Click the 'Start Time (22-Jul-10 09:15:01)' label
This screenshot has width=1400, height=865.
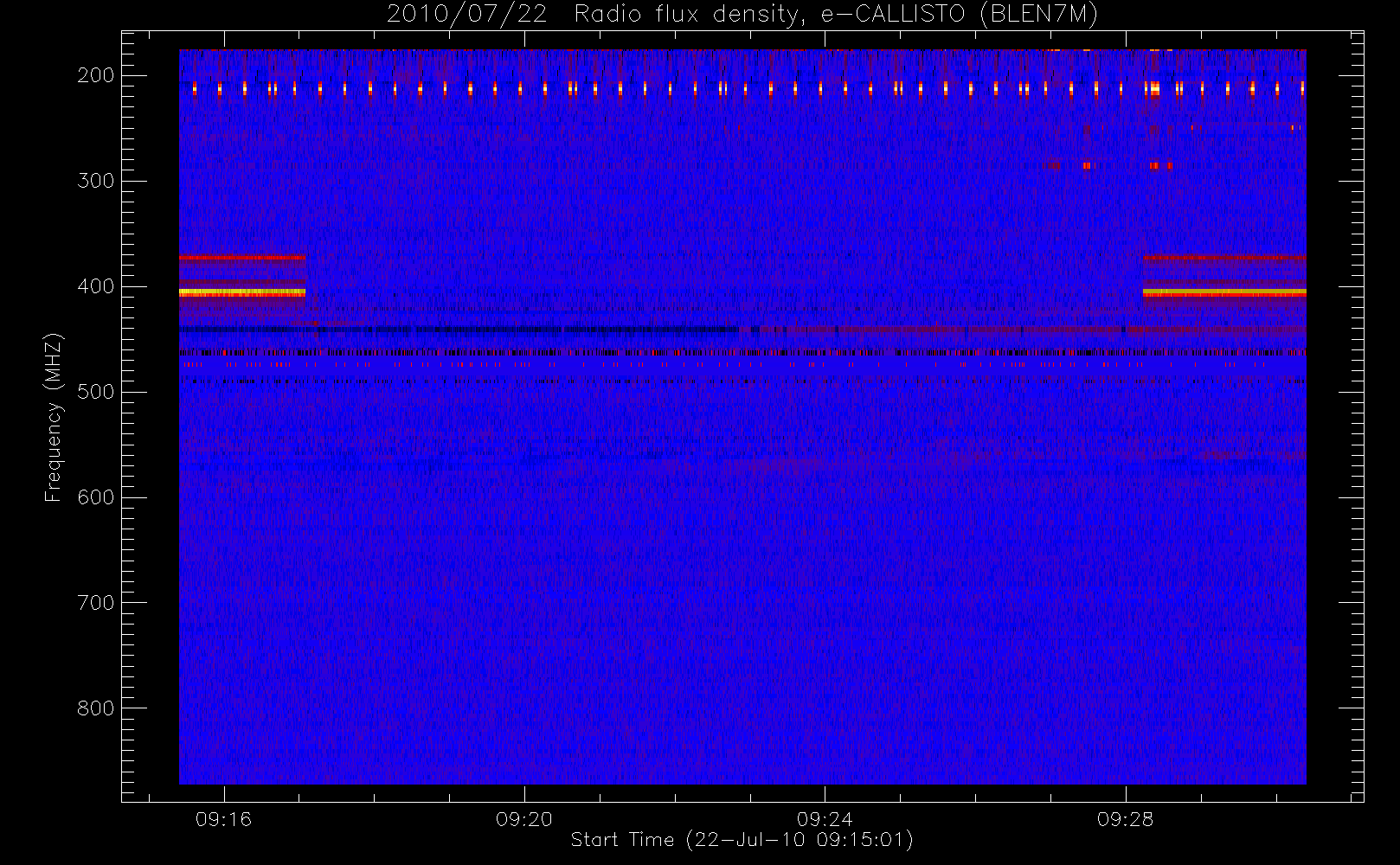point(742,839)
